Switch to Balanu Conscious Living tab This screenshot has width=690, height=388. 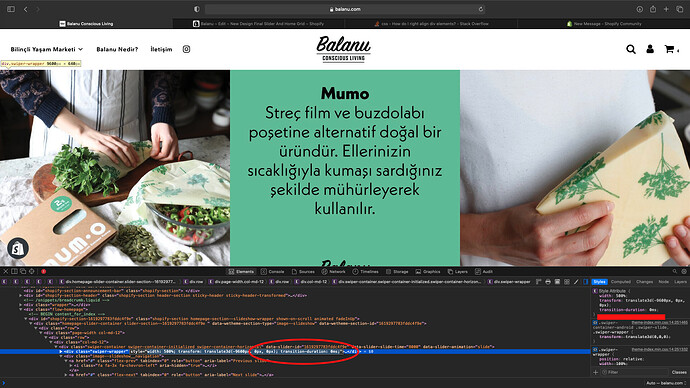(86, 24)
